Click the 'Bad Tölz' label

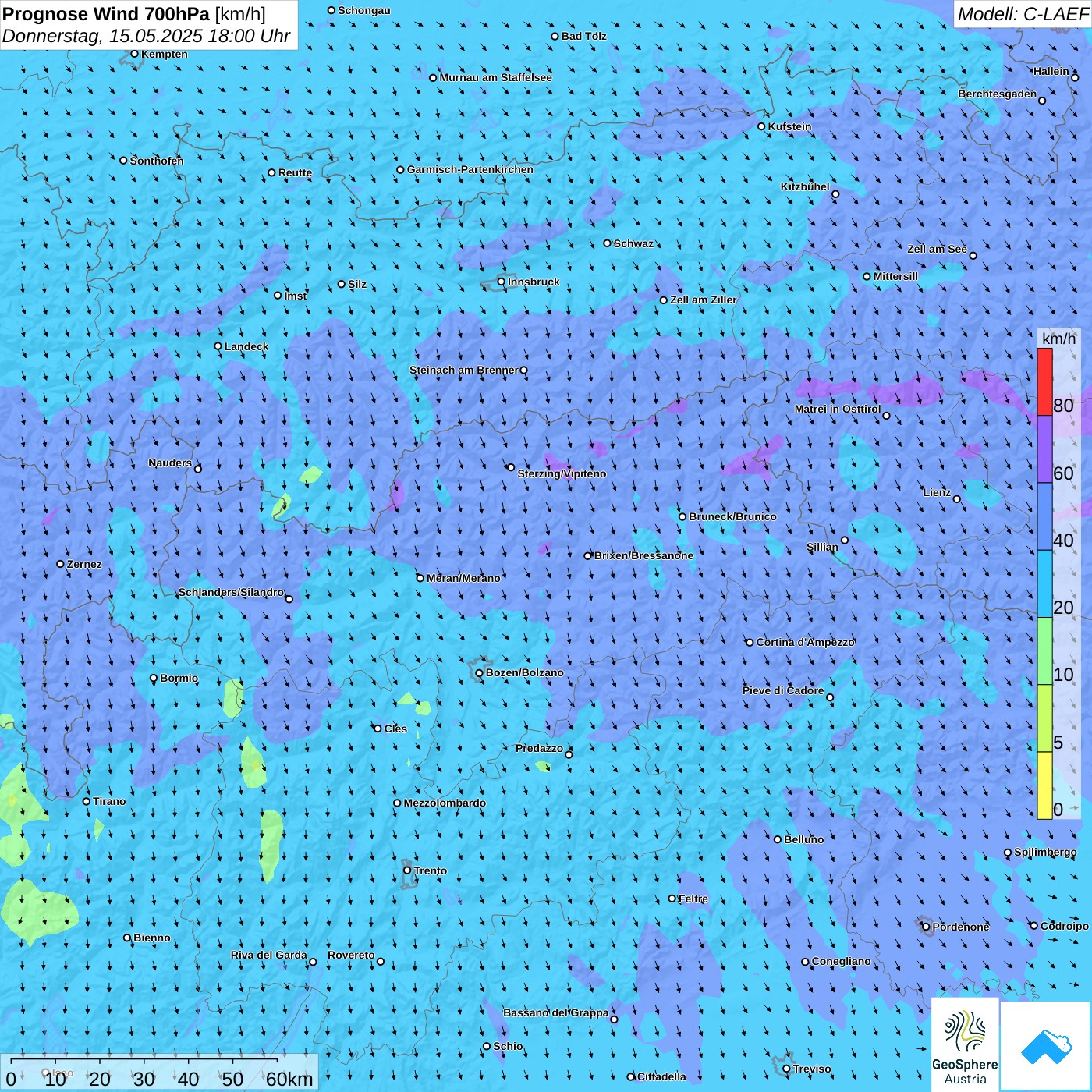tap(584, 36)
